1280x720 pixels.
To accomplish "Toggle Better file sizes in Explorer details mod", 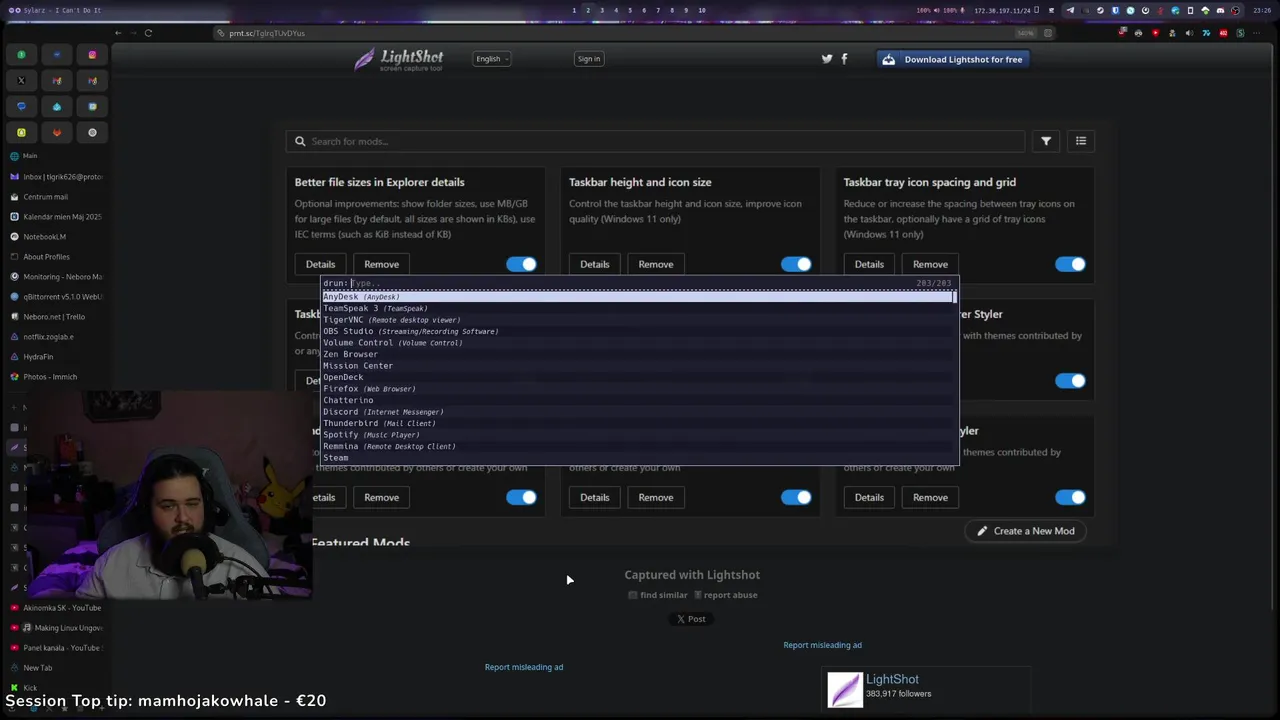I will pyautogui.click(x=521, y=264).
